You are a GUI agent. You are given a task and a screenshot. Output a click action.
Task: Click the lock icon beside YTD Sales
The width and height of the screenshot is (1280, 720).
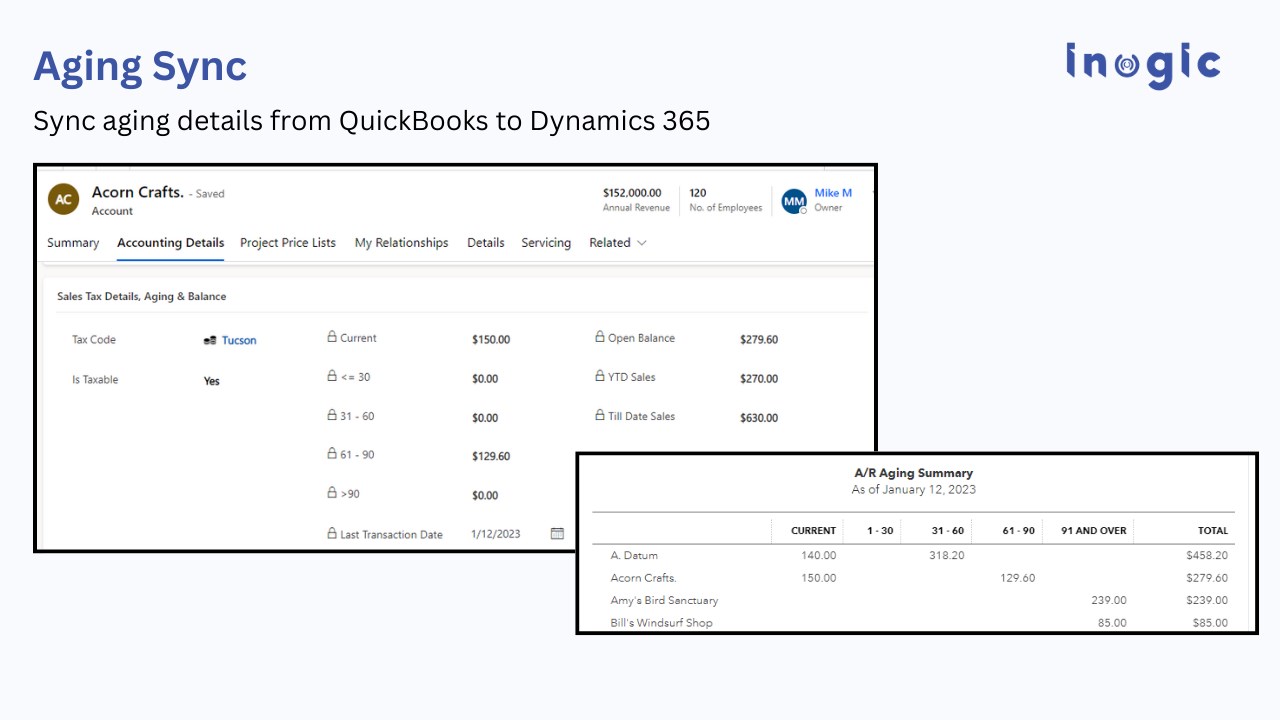click(600, 376)
